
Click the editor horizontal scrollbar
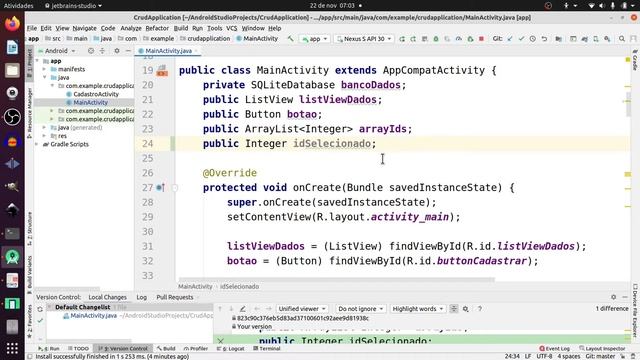(x=336, y=280)
